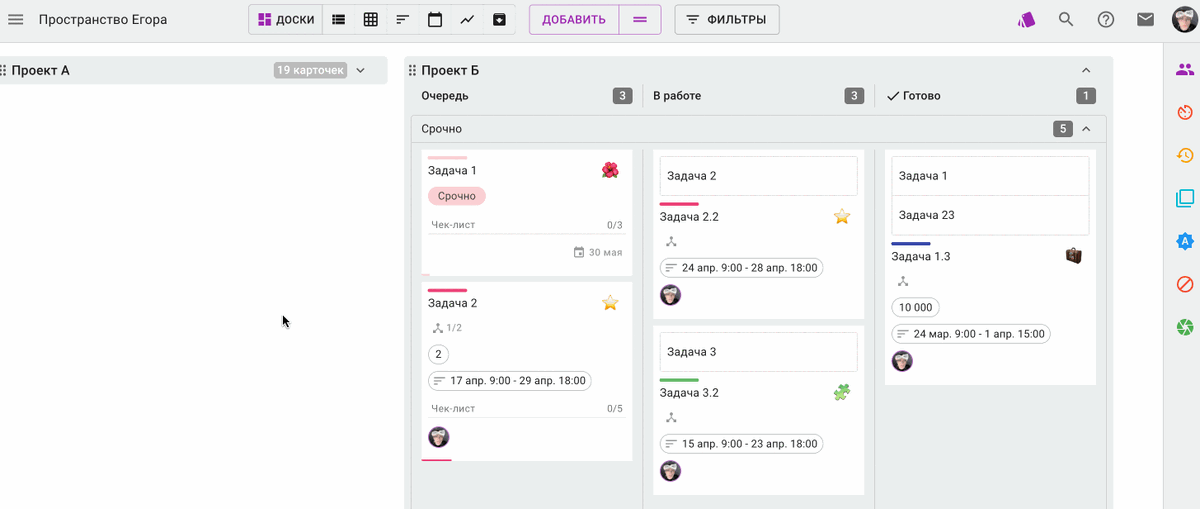Click the pink Срочно tag on Задача 1
The height and width of the screenshot is (509, 1200).
coord(457,196)
